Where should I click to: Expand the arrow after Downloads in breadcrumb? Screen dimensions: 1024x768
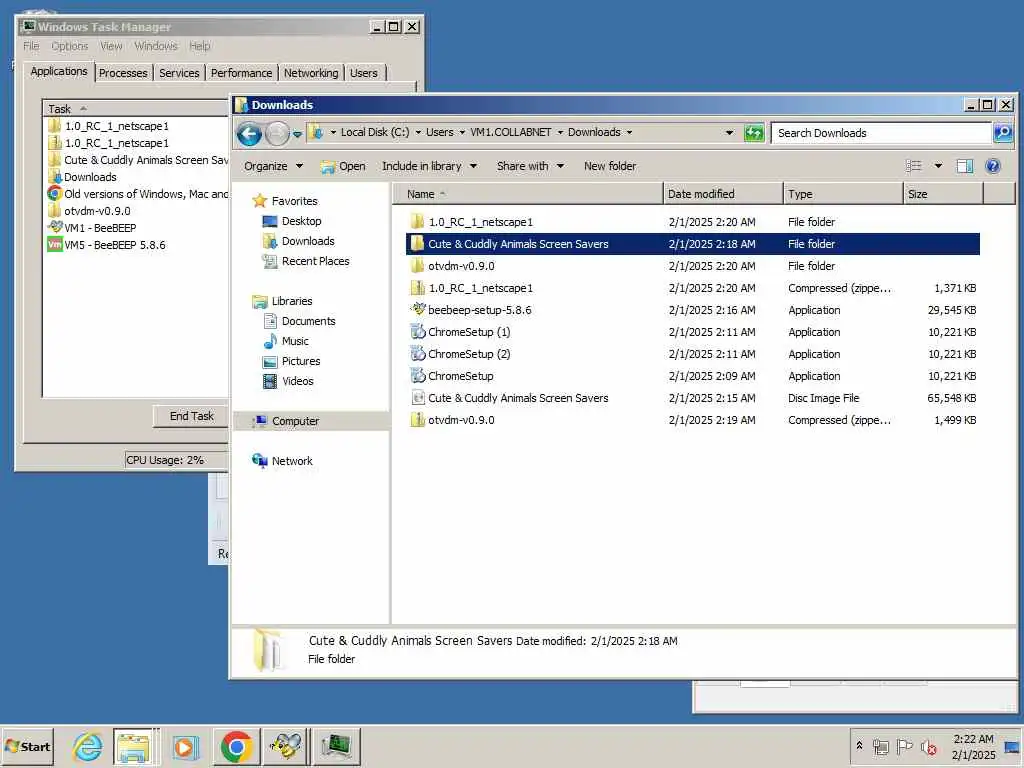pyautogui.click(x=630, y=133)
